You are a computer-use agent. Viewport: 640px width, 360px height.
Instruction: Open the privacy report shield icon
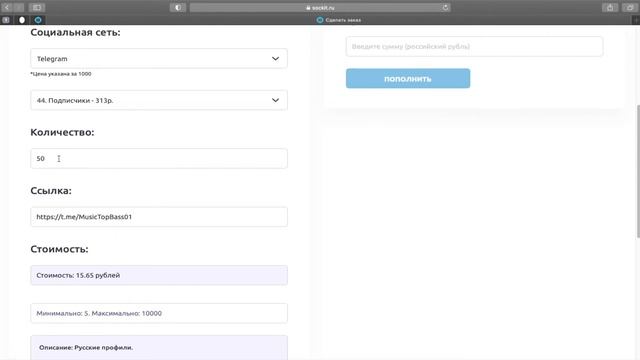(178, 7)
